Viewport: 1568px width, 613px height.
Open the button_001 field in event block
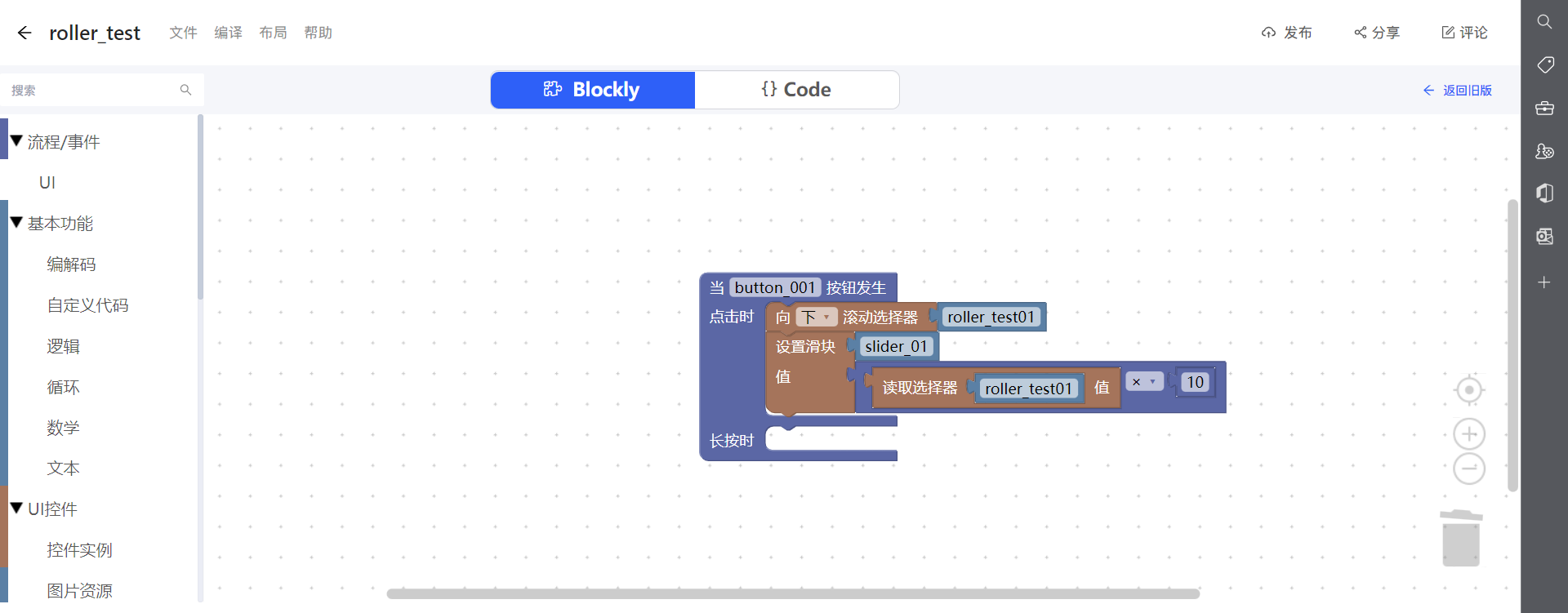coord(775,287)
